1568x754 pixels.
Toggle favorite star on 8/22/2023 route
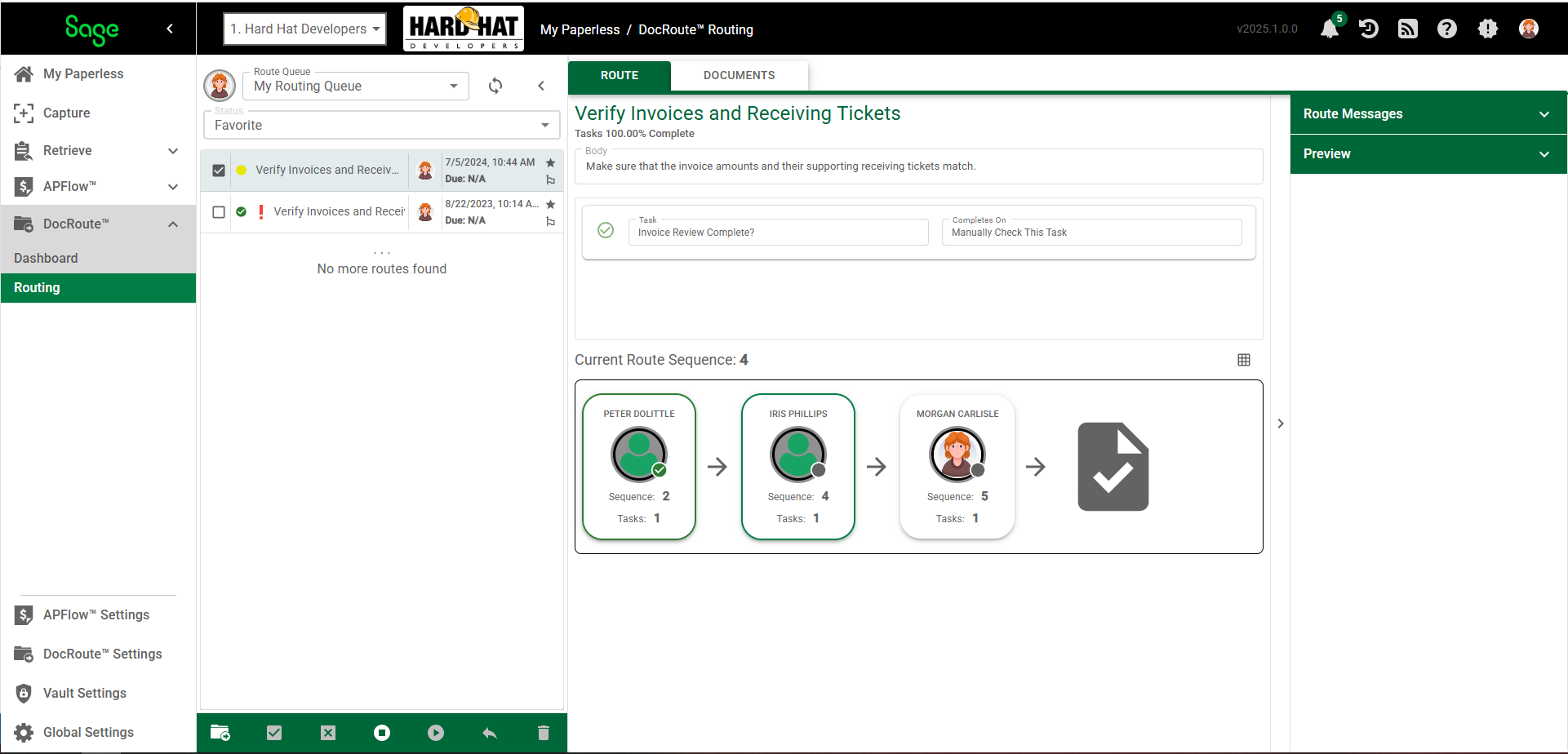pyautogui.click(x=550, y=204)
